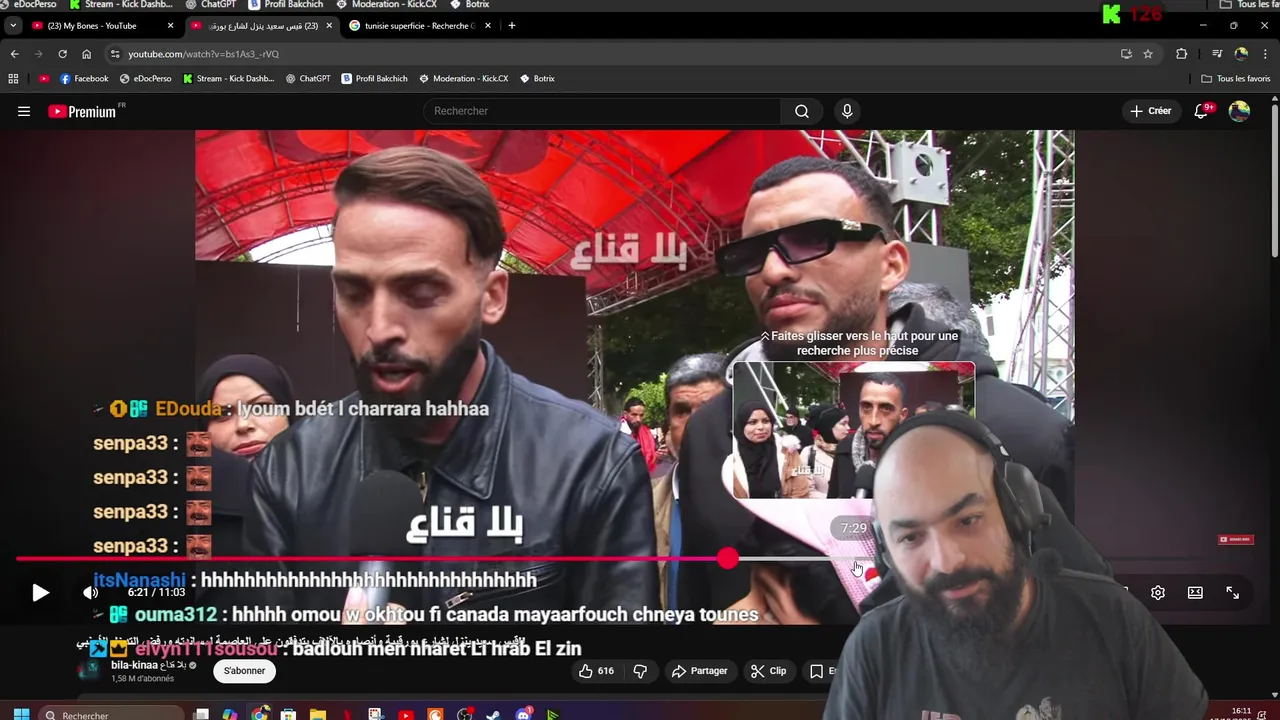
Task: Open the browser home page
Action: point(86,54)
